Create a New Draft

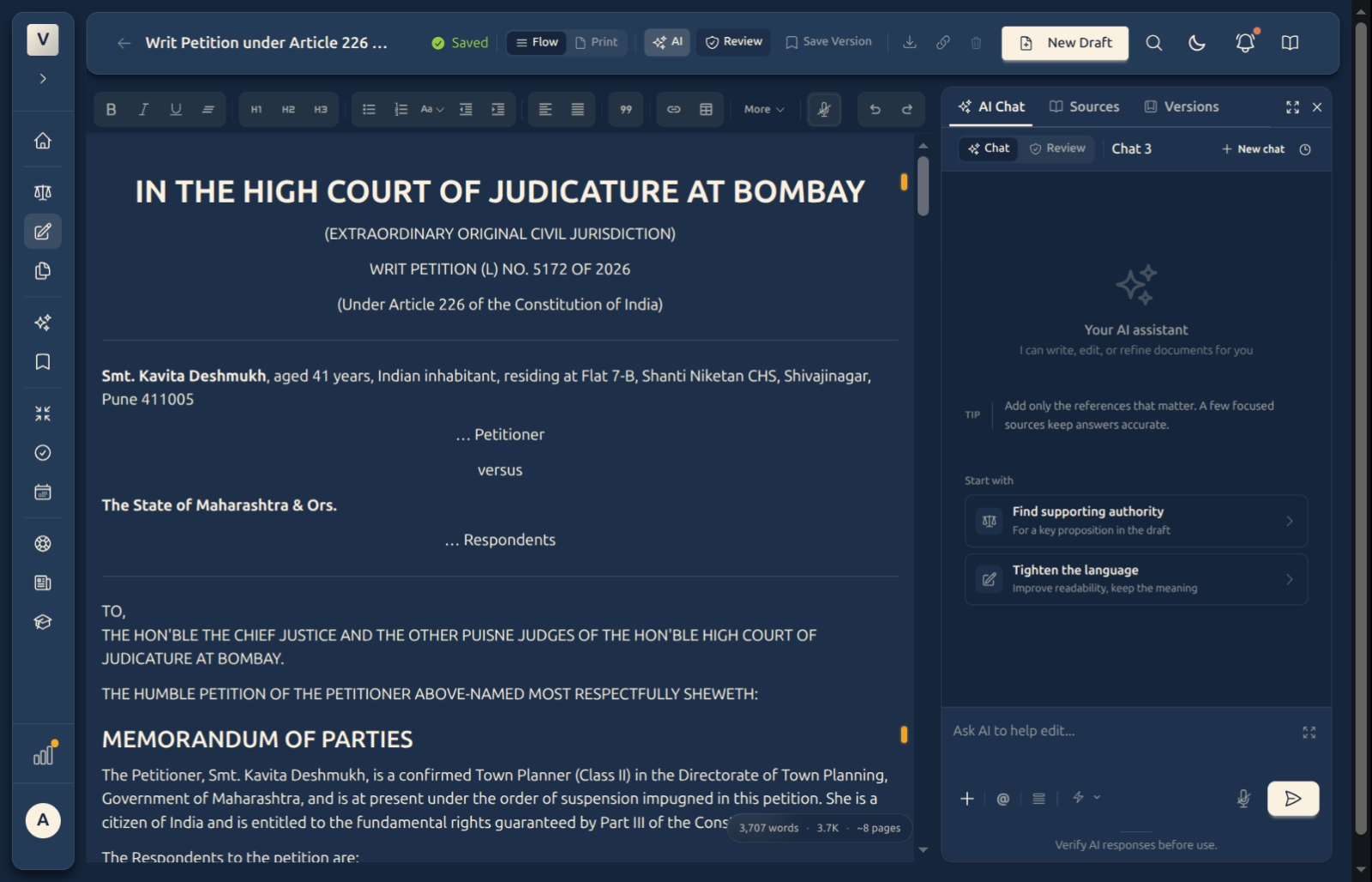click(1065, 43)
